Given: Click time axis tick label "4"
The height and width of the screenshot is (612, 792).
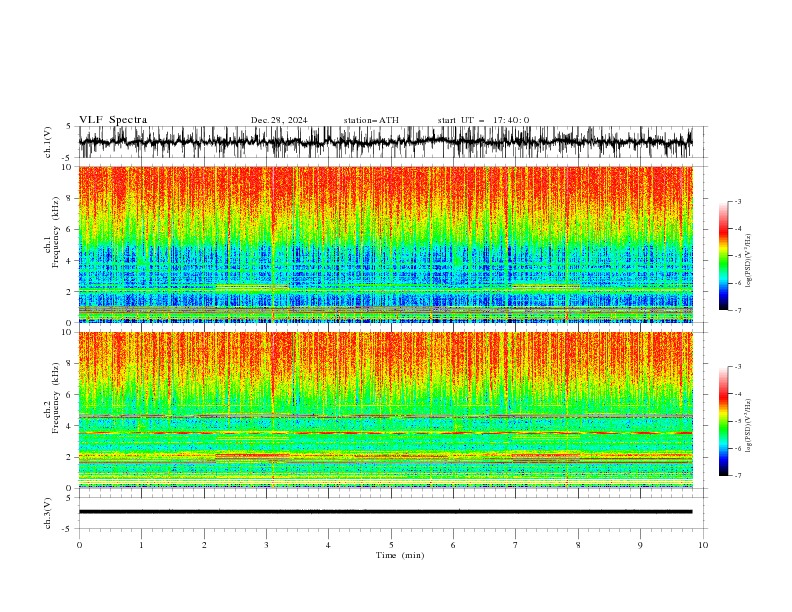Looking at the screenshot, I should click(x=329, y=545).
